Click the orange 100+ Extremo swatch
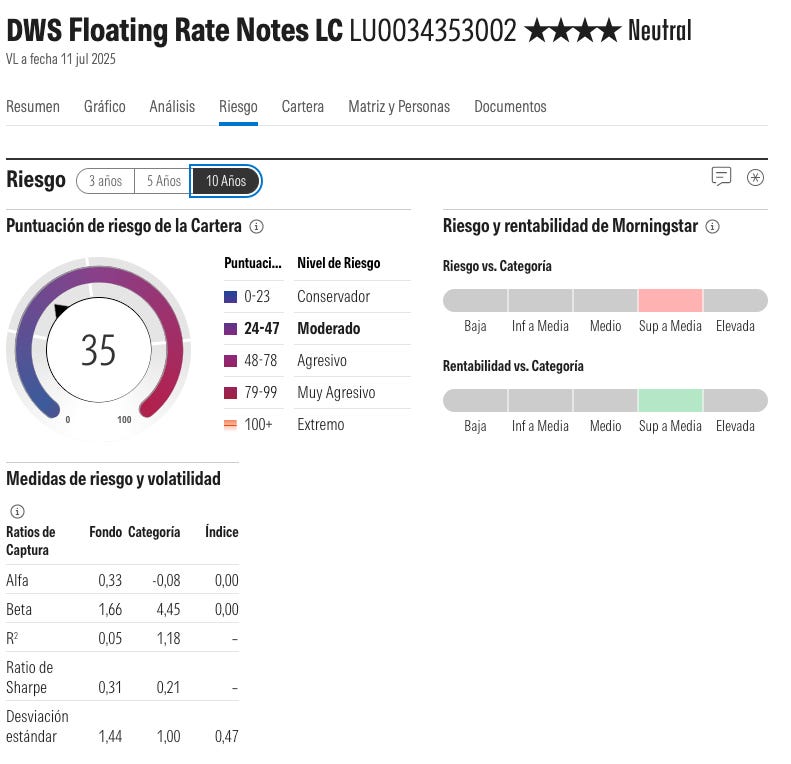The width and height of the screenshot is (791, 764). click(x=230, y=425)
